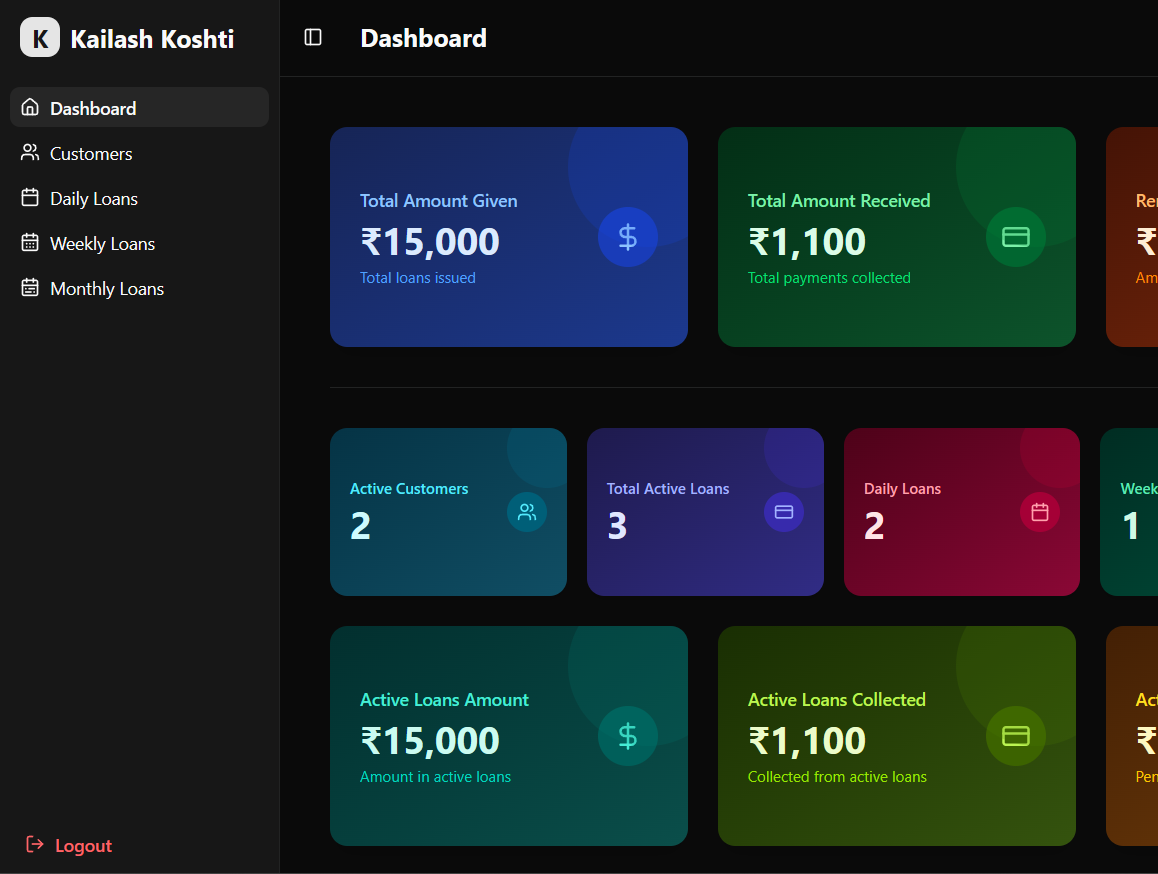
Task: Open the Dashboard menu item
Action: pos(140,108)
